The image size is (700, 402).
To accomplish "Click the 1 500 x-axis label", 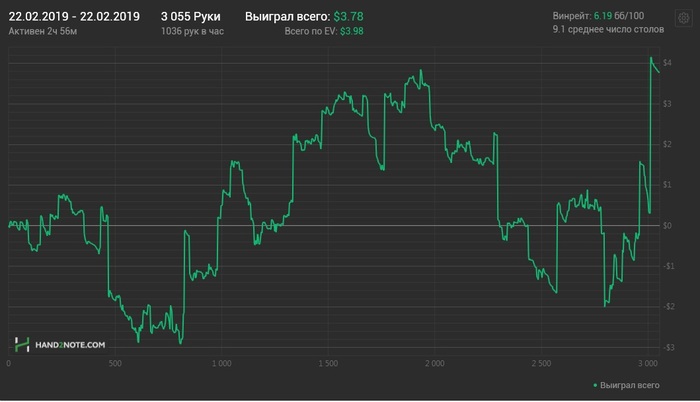I will point(328,364).
